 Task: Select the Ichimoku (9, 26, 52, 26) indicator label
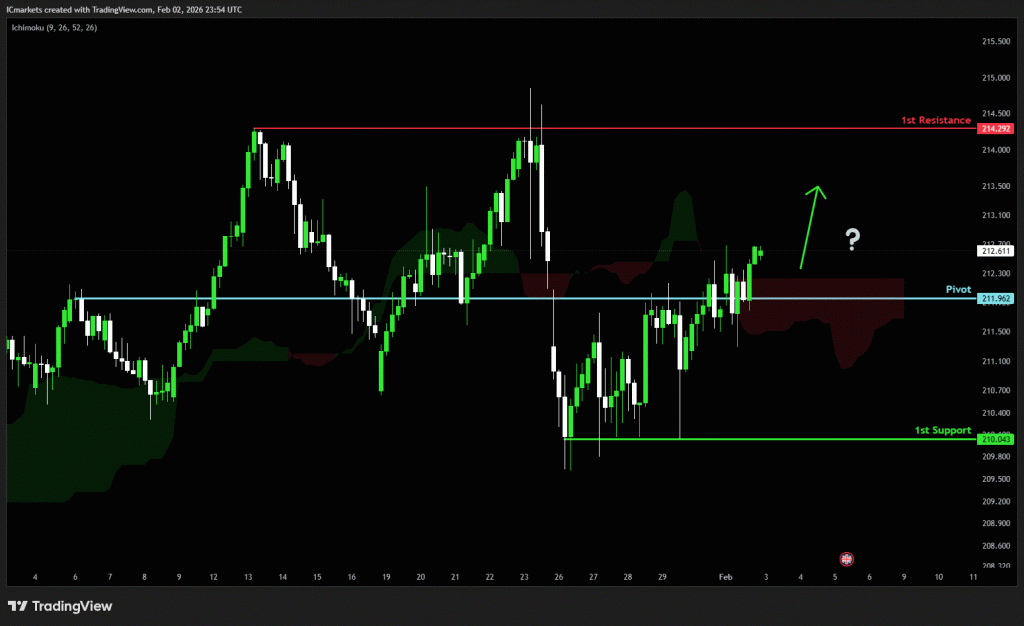click(x=52, y=27)
